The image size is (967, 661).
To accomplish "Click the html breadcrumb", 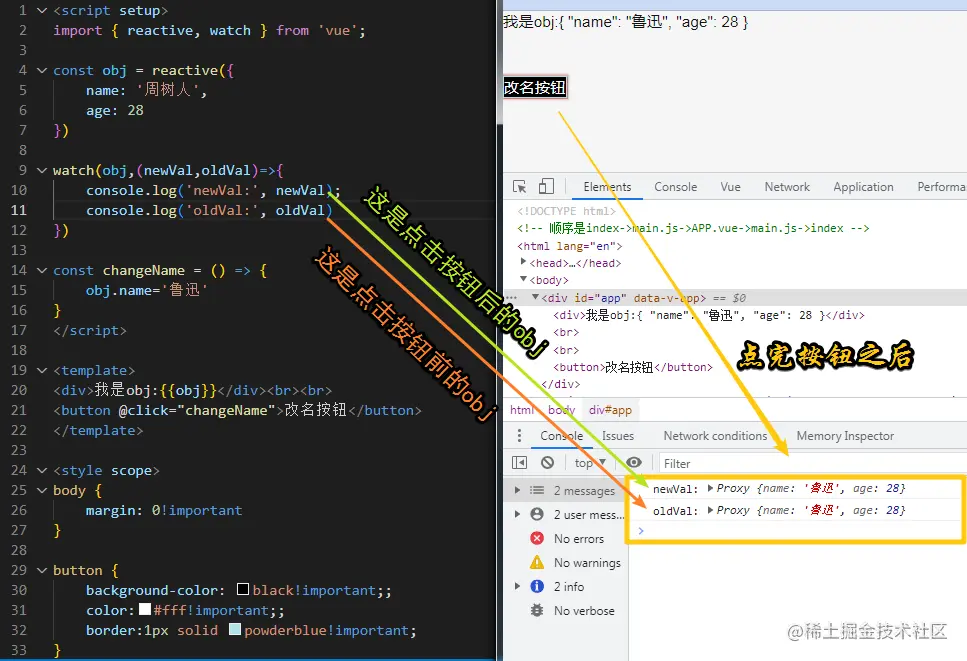I will point(522,410).
